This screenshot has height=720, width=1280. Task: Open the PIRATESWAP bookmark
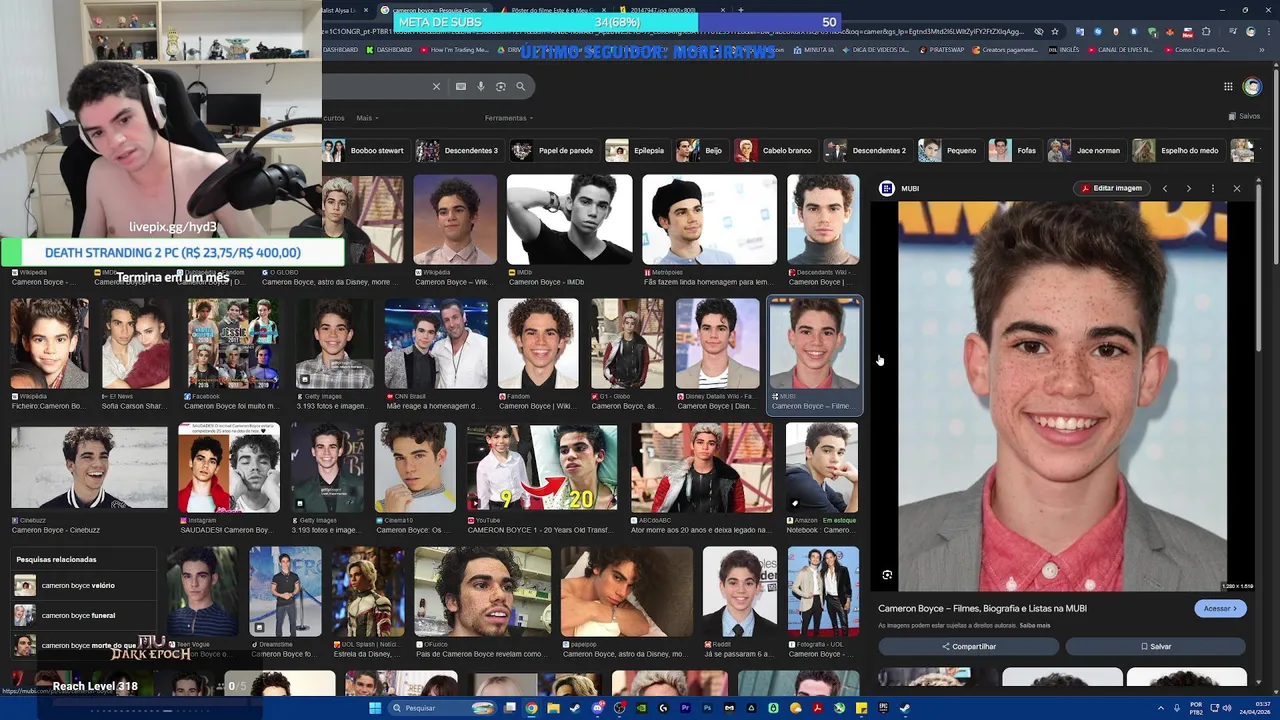pyautogui.click(x=940, y=49)
